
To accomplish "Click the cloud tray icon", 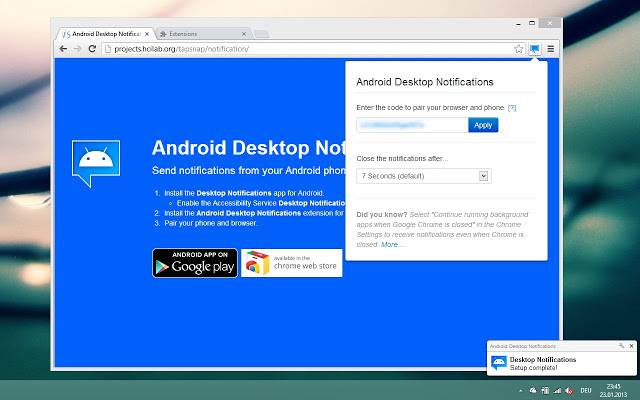I will pyautogui.click(x=533, y=391).
